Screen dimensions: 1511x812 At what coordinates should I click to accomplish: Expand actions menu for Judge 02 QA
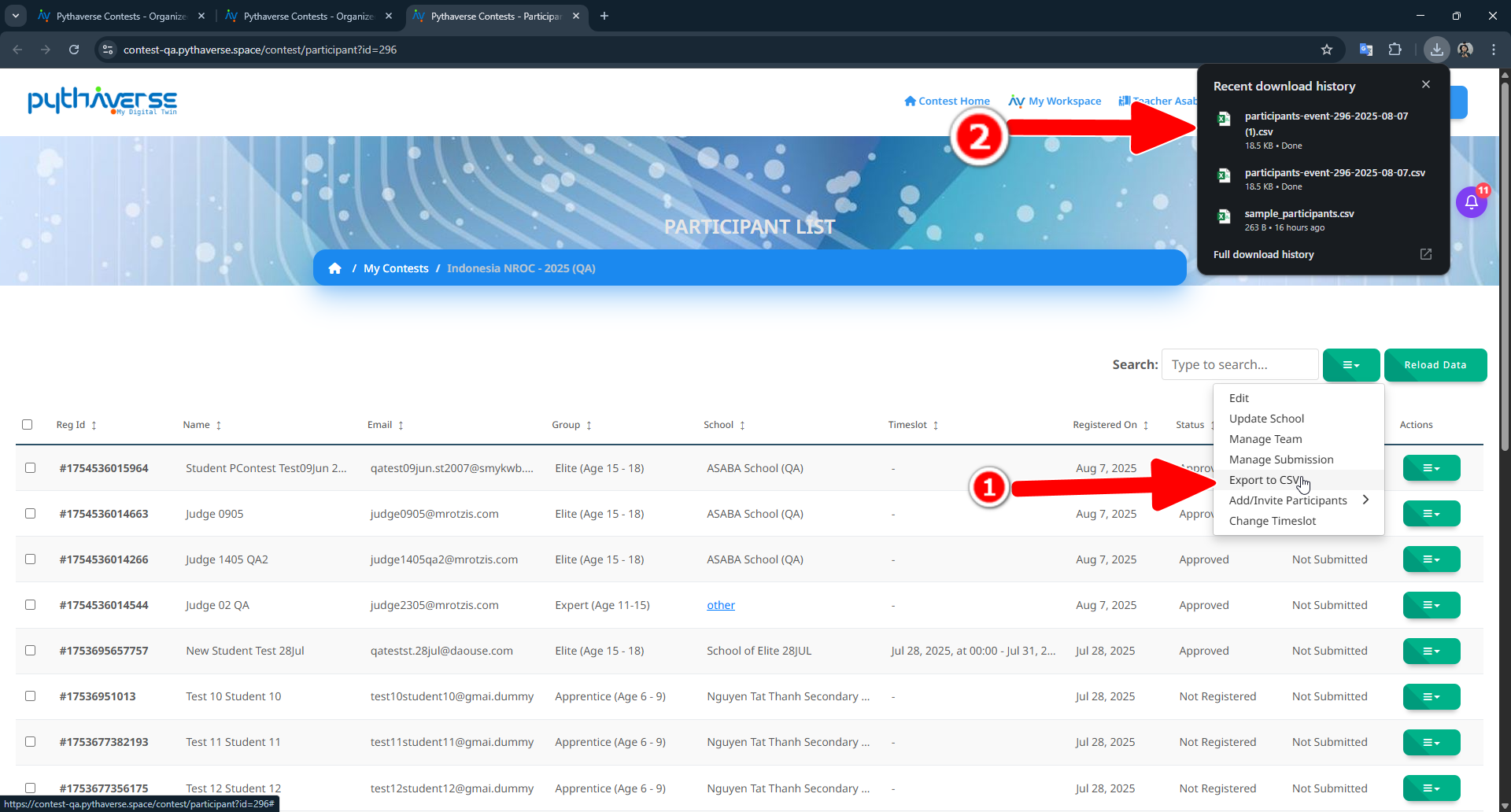tap(1432, 605)
